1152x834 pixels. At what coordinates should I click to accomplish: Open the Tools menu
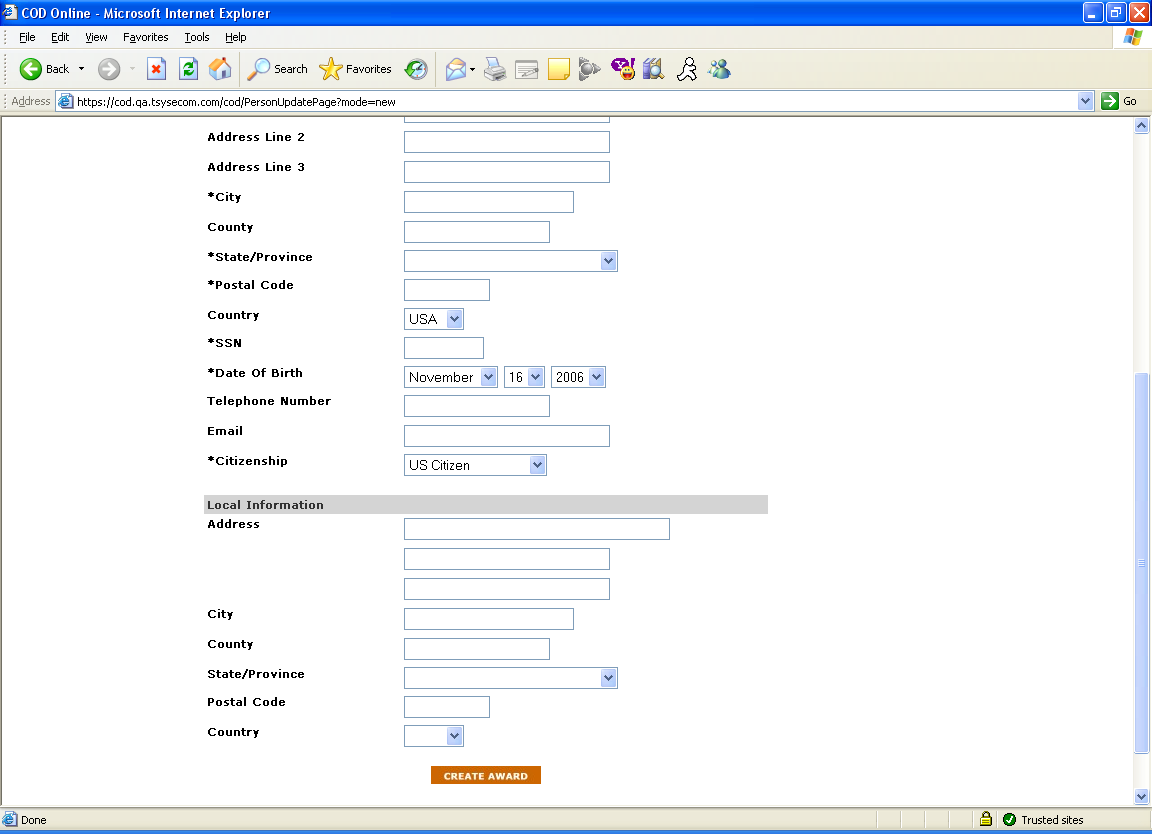197,37
